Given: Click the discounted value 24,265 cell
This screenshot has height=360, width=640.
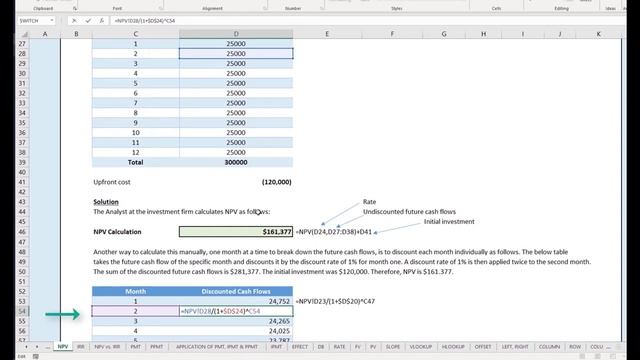Looking at the screenshot, I should (x=236, y=321).
